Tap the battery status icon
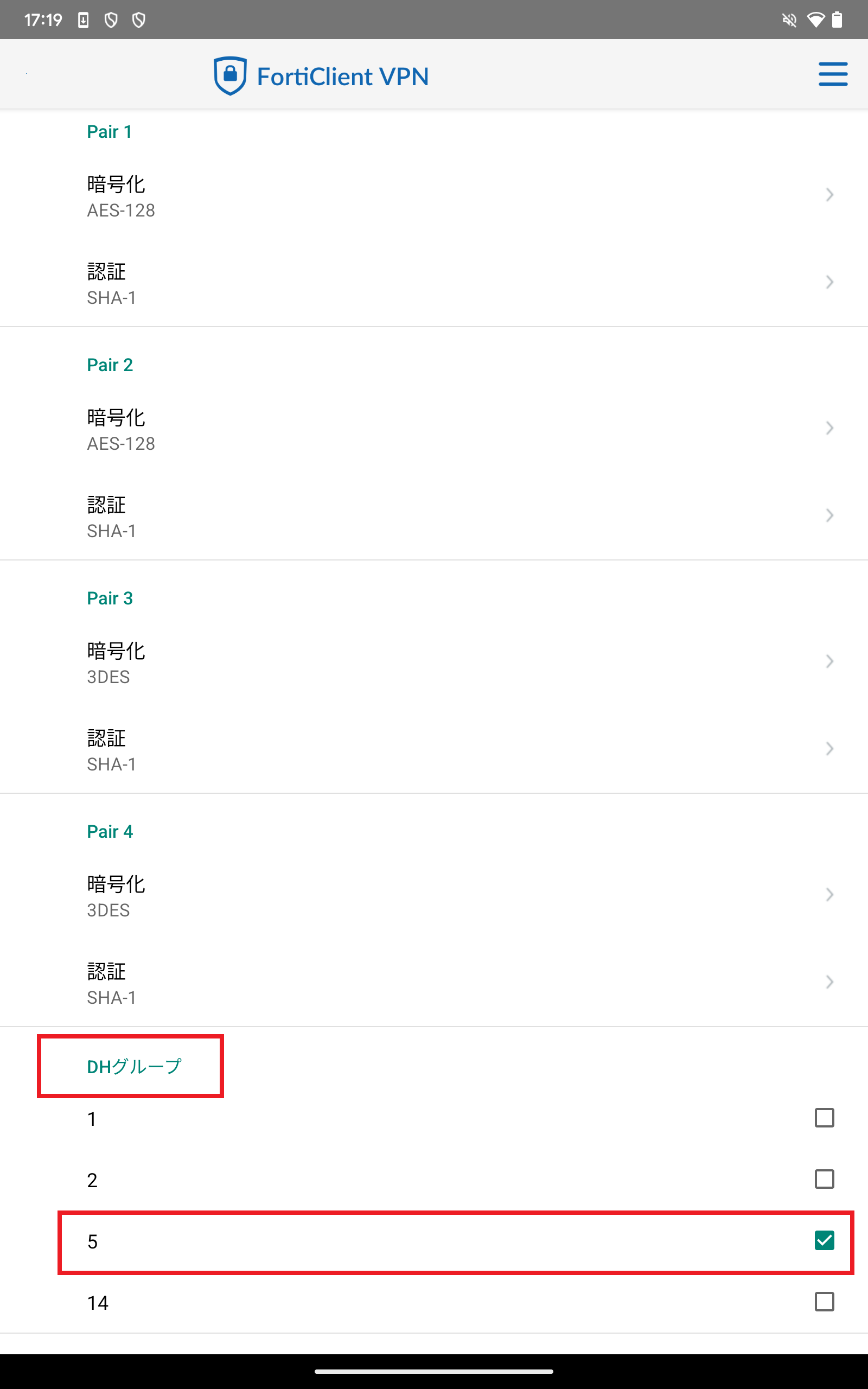The height and width of the screenshot is (1389, 868). [838, 20]
